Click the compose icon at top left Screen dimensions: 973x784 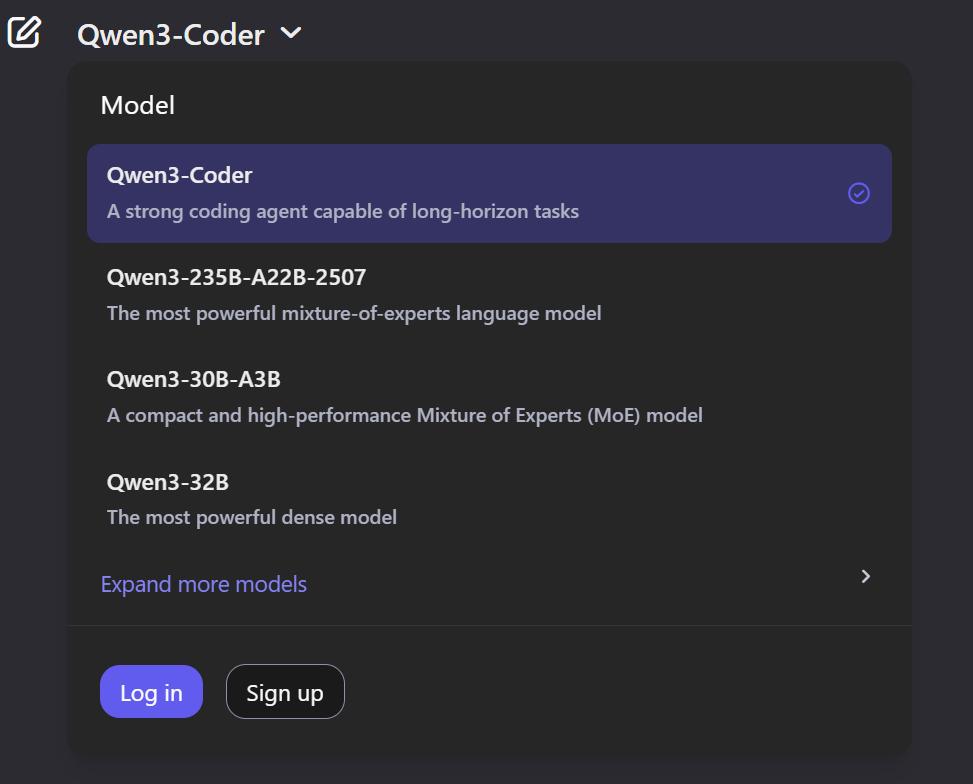click(22, 31)
